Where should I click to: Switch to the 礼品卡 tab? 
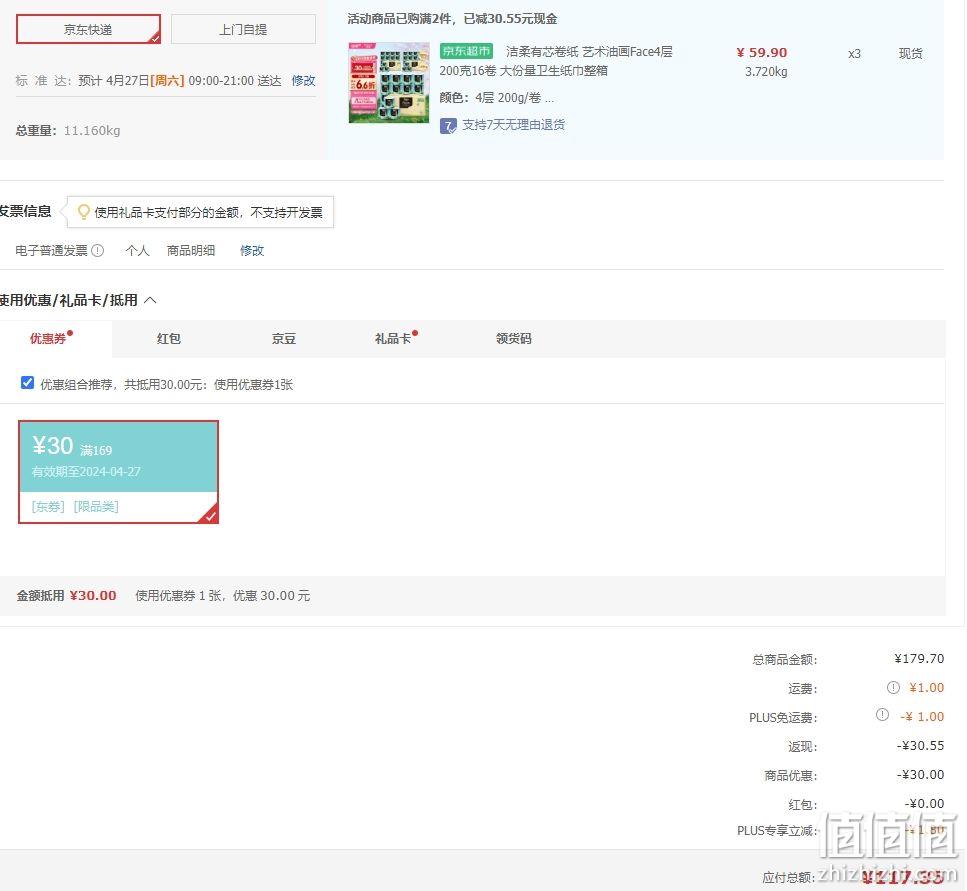[393, 339]
